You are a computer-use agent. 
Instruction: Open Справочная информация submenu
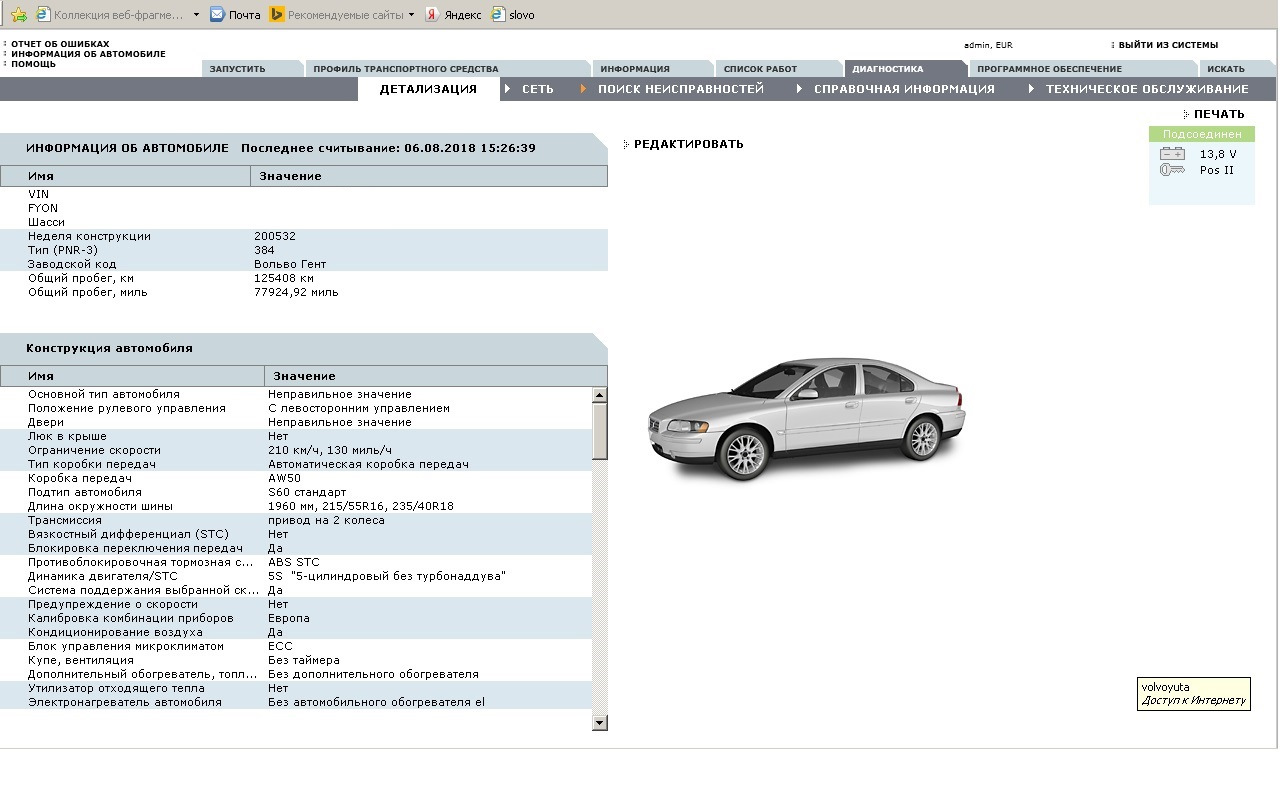point(904,89)
